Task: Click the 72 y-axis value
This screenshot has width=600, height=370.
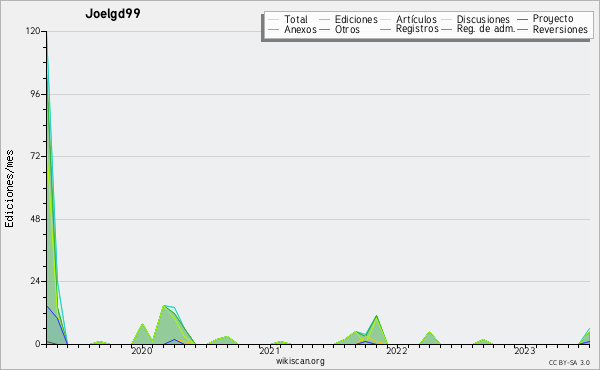Action: tap(35, 156)
